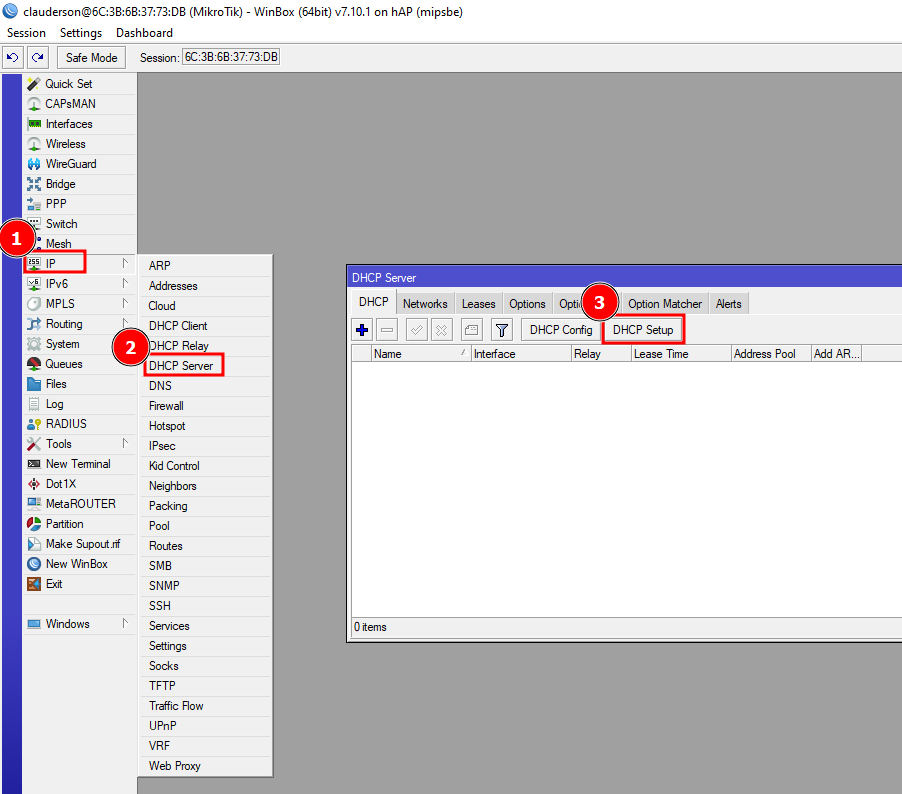Image resolution: width=902 pixels, height=794 pixels.
Task: Click the Comment icon in DHCP toolbar
Action: [x=471, y=330]
